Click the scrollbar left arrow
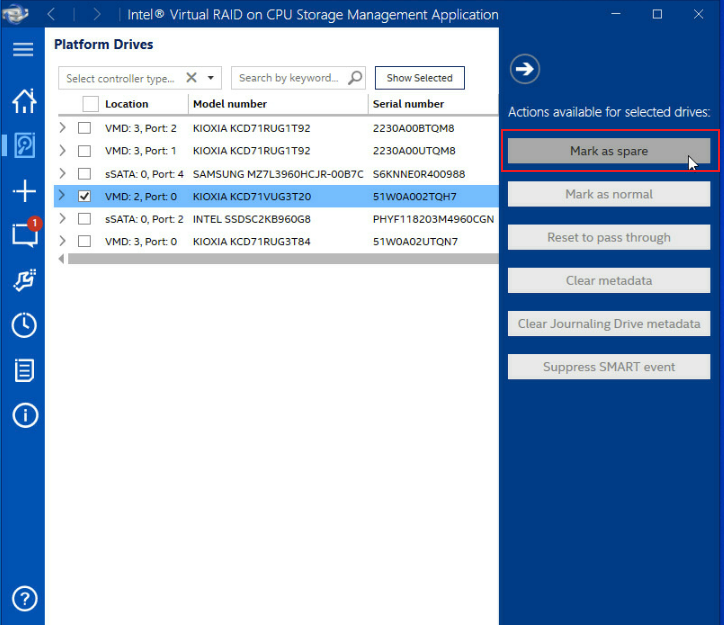This screenshot has width=724, height=625. pos(61,259)
